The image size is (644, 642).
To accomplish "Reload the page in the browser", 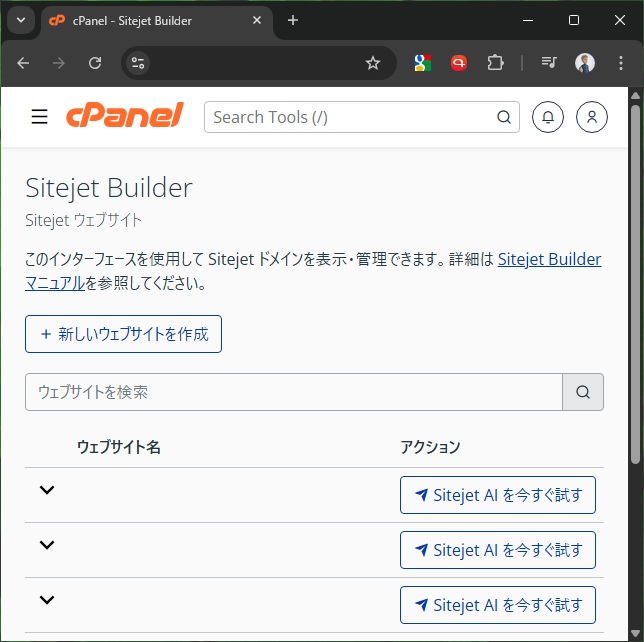I will 95,63.
